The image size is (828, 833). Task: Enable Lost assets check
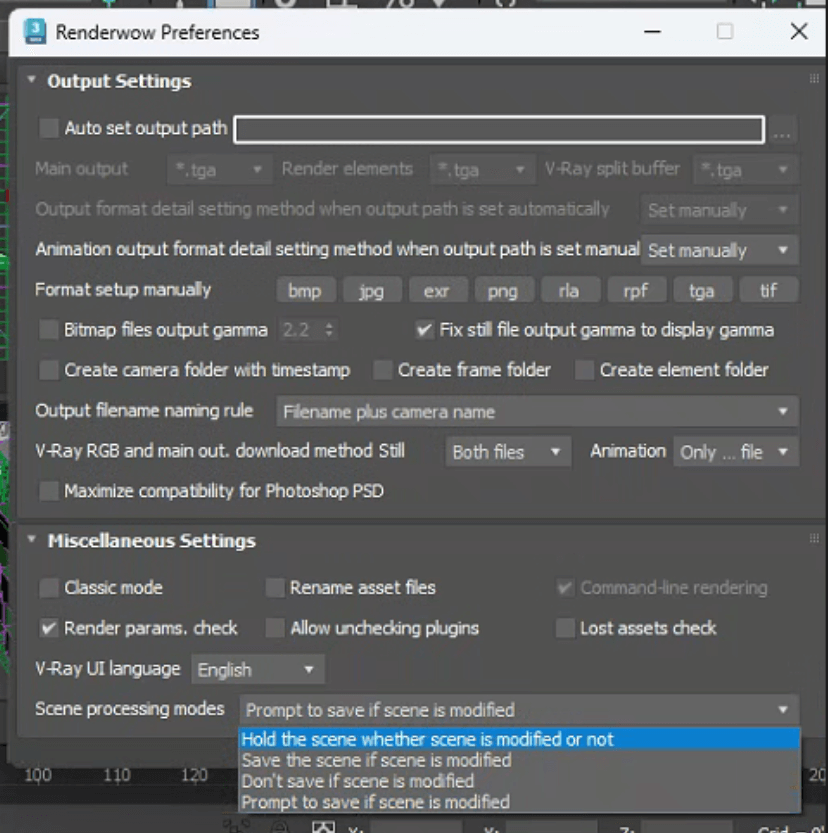click(x=565, y=629)
